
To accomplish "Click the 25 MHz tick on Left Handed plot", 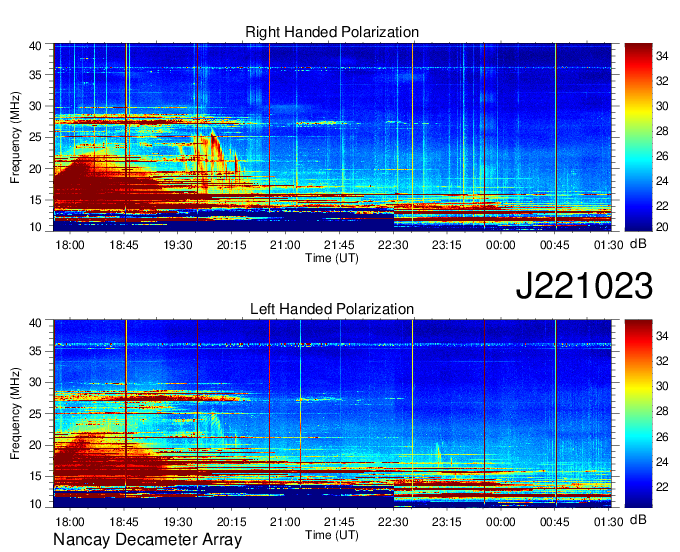I will tap(36, 414).
